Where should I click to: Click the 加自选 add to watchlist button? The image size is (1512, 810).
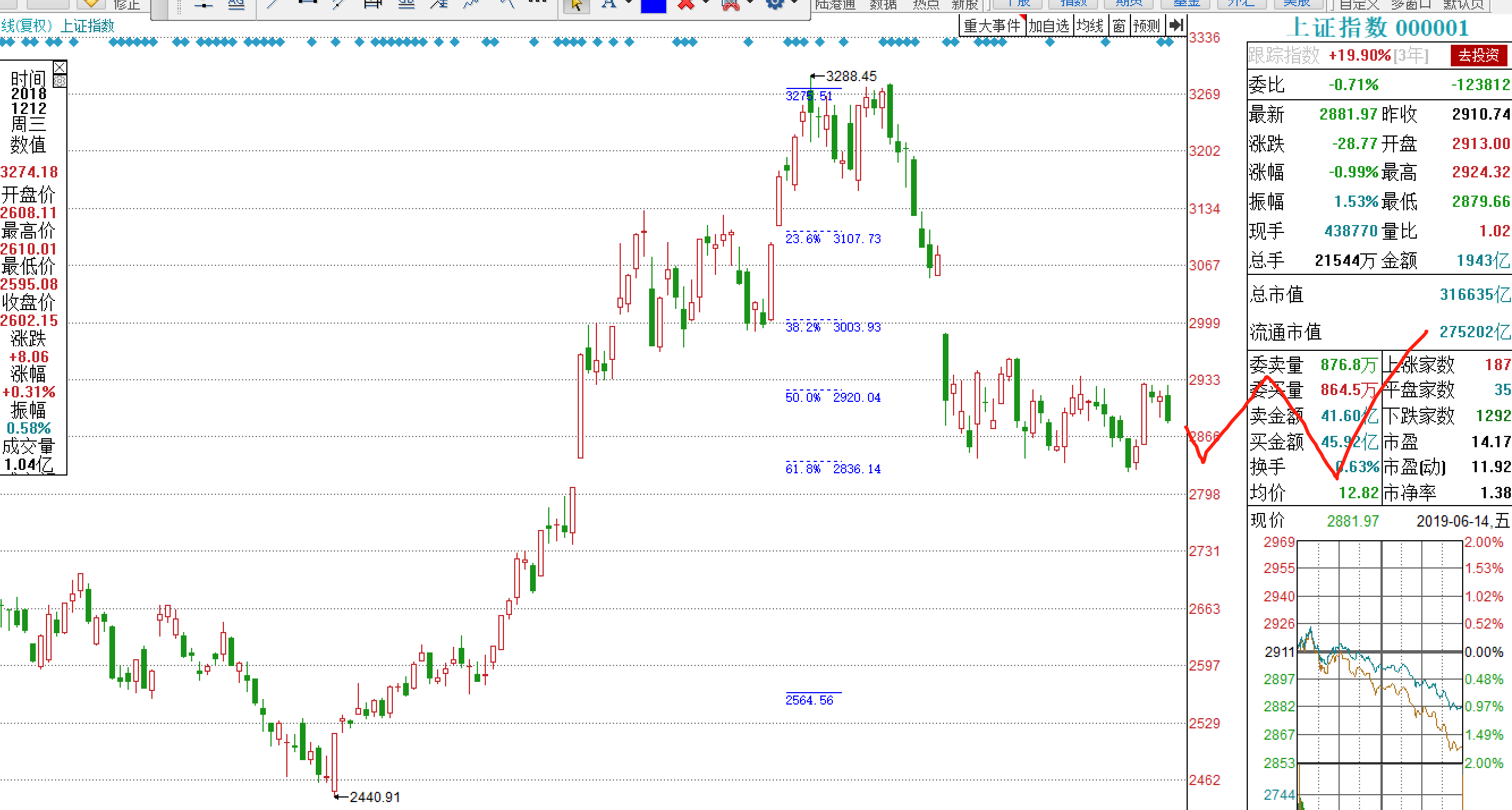tap(1049, 26)
